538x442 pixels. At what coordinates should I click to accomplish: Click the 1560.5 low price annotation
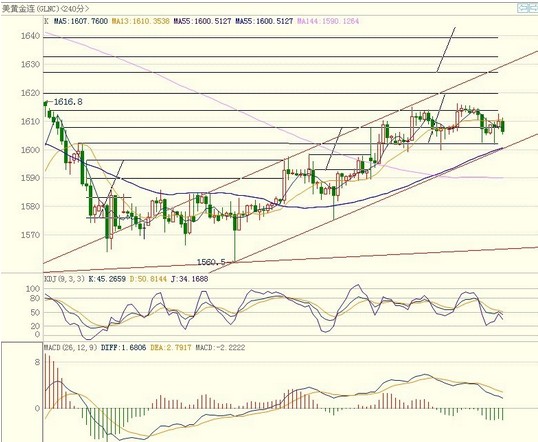pyautogui.click(x=211, y=262)
